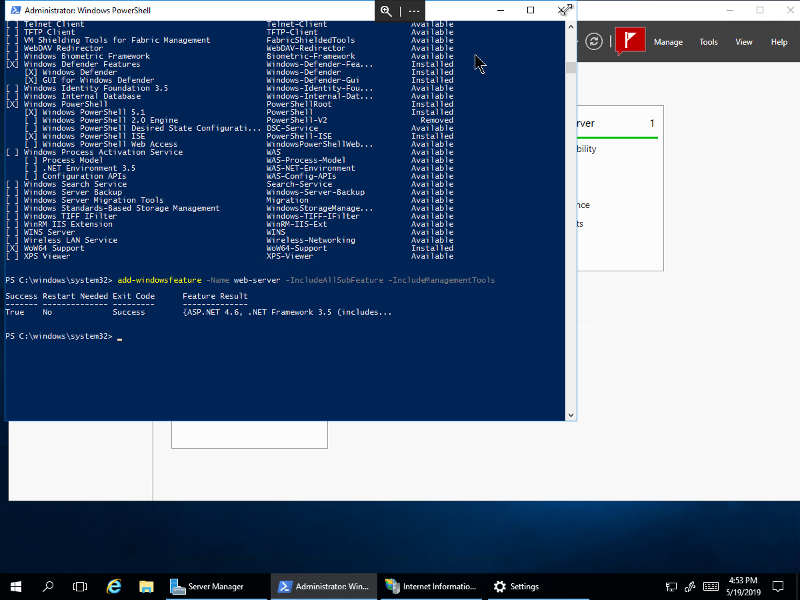The width and height of the screenshot is (800, 600).
Task: Click the PowerShell vertical scrollbar thumb
Action: [571, 67]
